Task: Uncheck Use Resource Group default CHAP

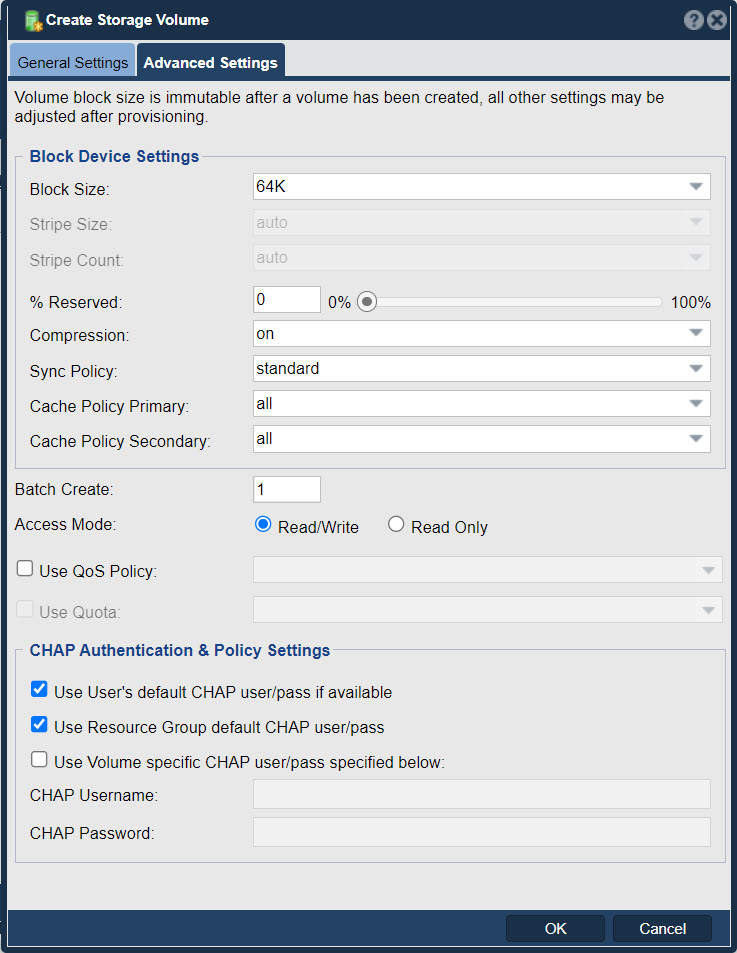Action: point(39,724)
